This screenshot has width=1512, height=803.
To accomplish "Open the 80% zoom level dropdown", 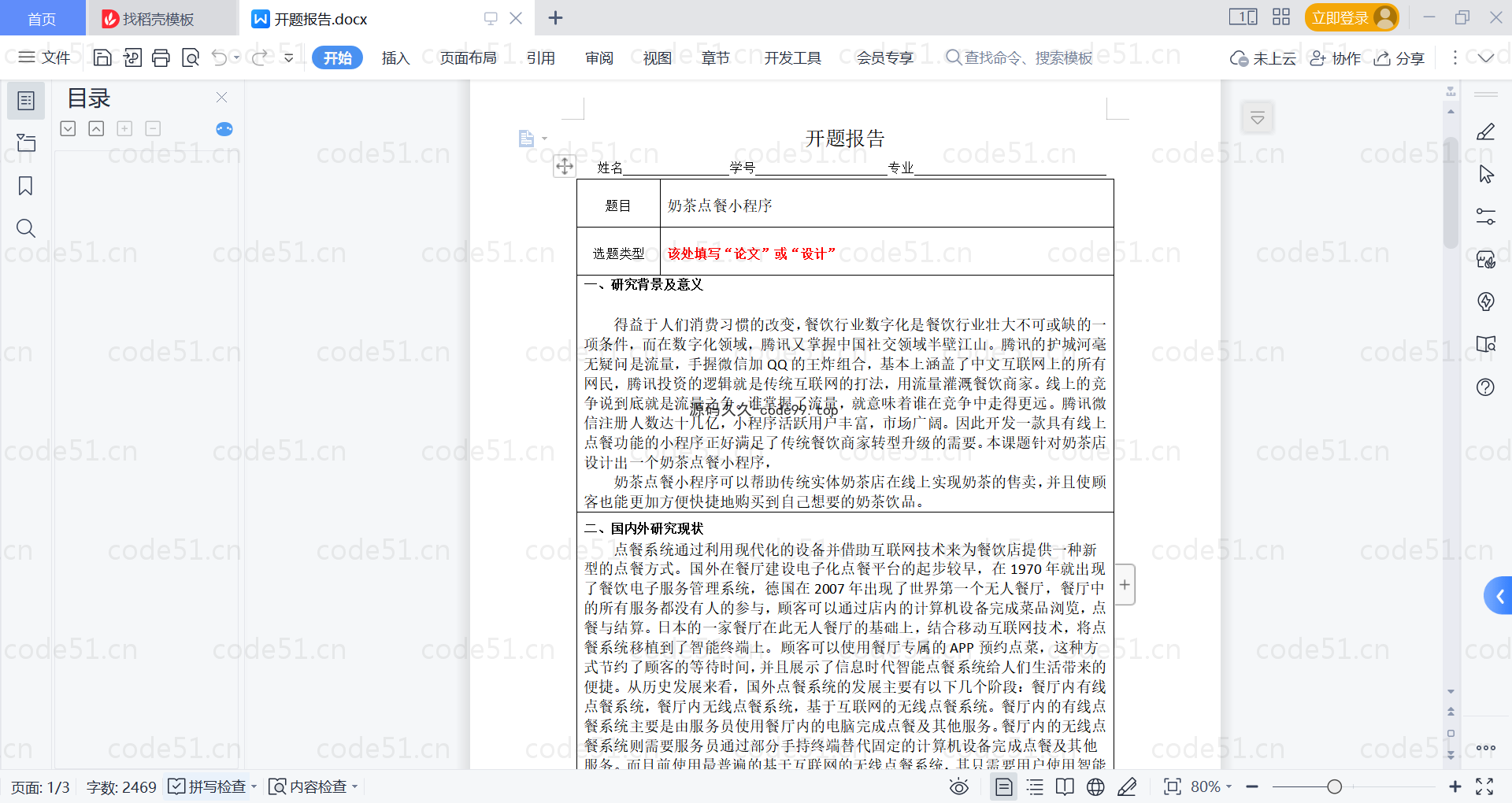I will tap(1211, 786).
